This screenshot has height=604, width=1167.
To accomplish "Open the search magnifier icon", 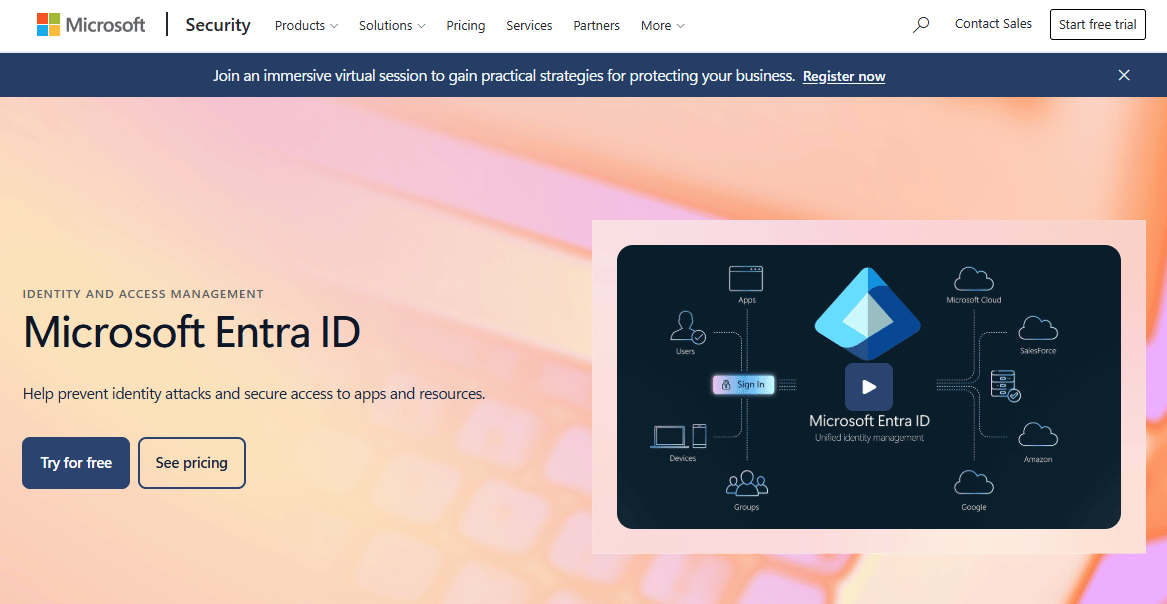I will pos(921,25).
